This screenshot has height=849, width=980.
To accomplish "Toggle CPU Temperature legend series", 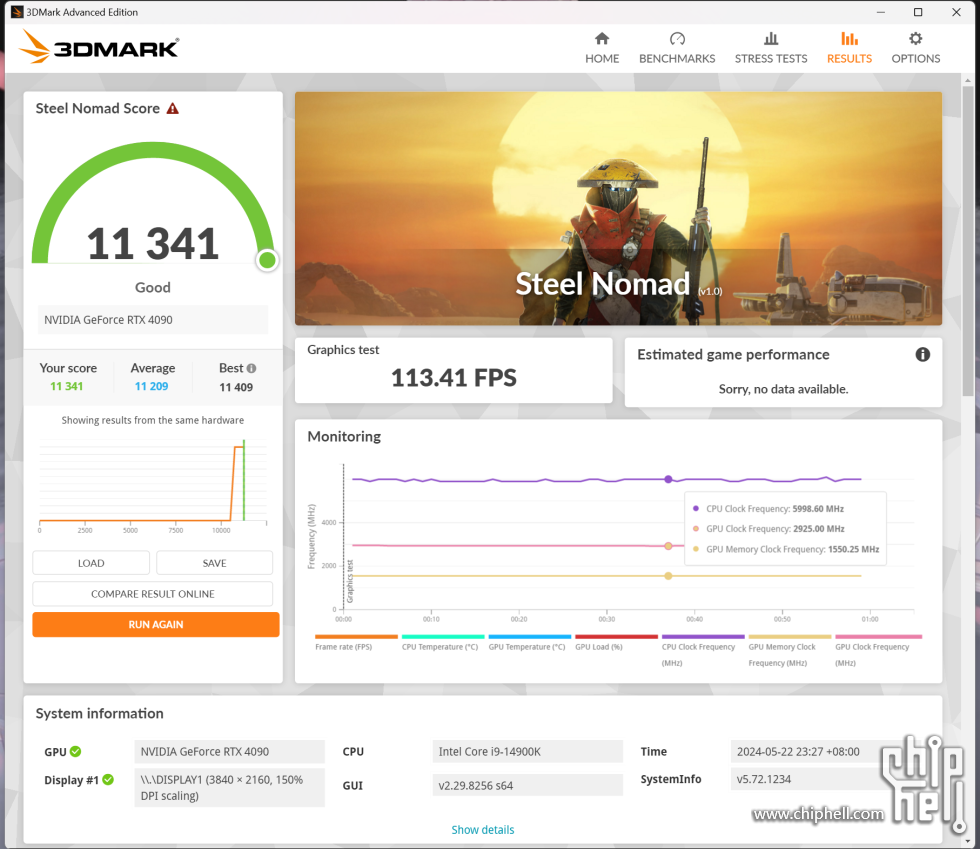I will pyautogui.click(x=442, y=643).
